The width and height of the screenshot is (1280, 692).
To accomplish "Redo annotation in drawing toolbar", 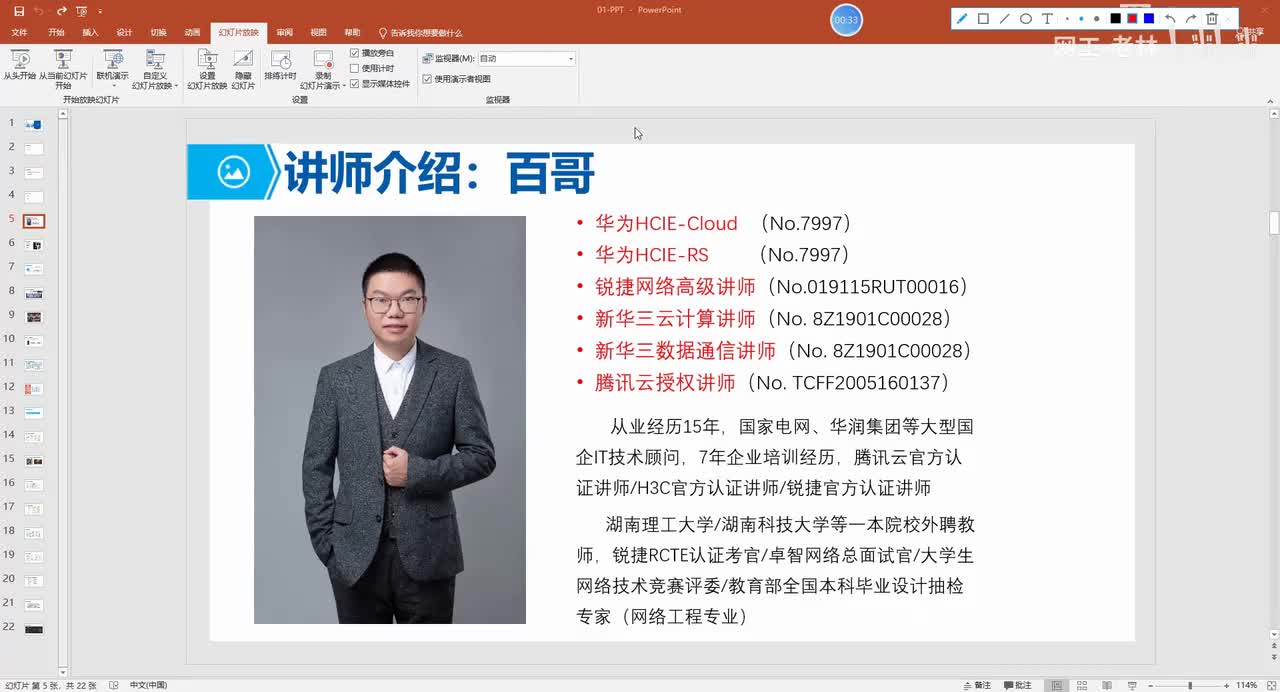I will [x=1190, y=18].
